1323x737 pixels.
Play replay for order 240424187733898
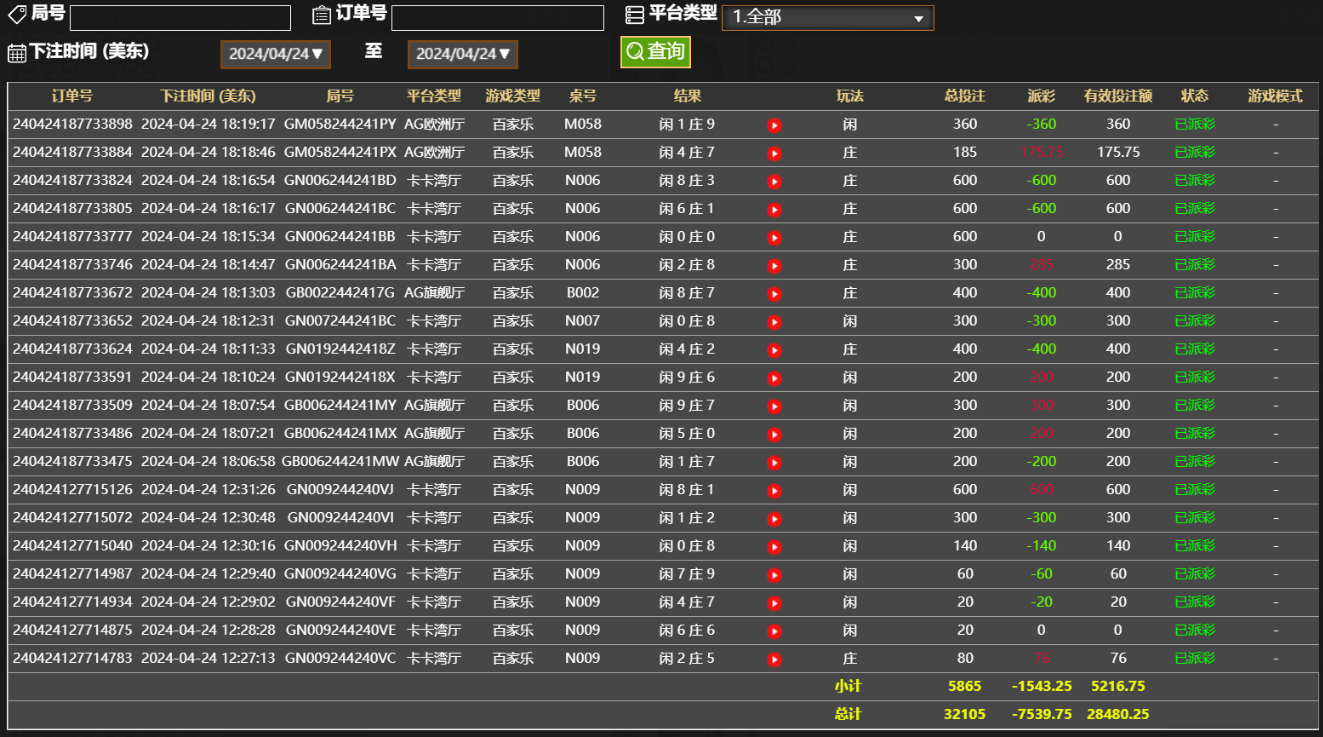pos(774,125)
